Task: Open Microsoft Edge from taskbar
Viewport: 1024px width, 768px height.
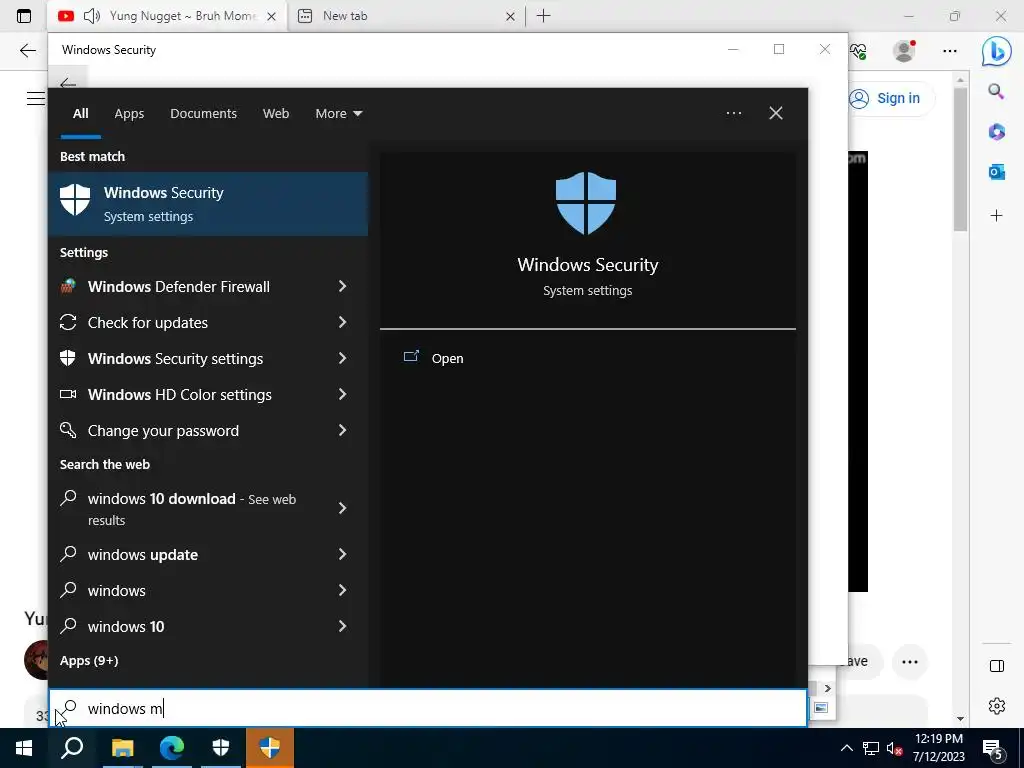Action: pyautogui.click(x=172, y=748)
